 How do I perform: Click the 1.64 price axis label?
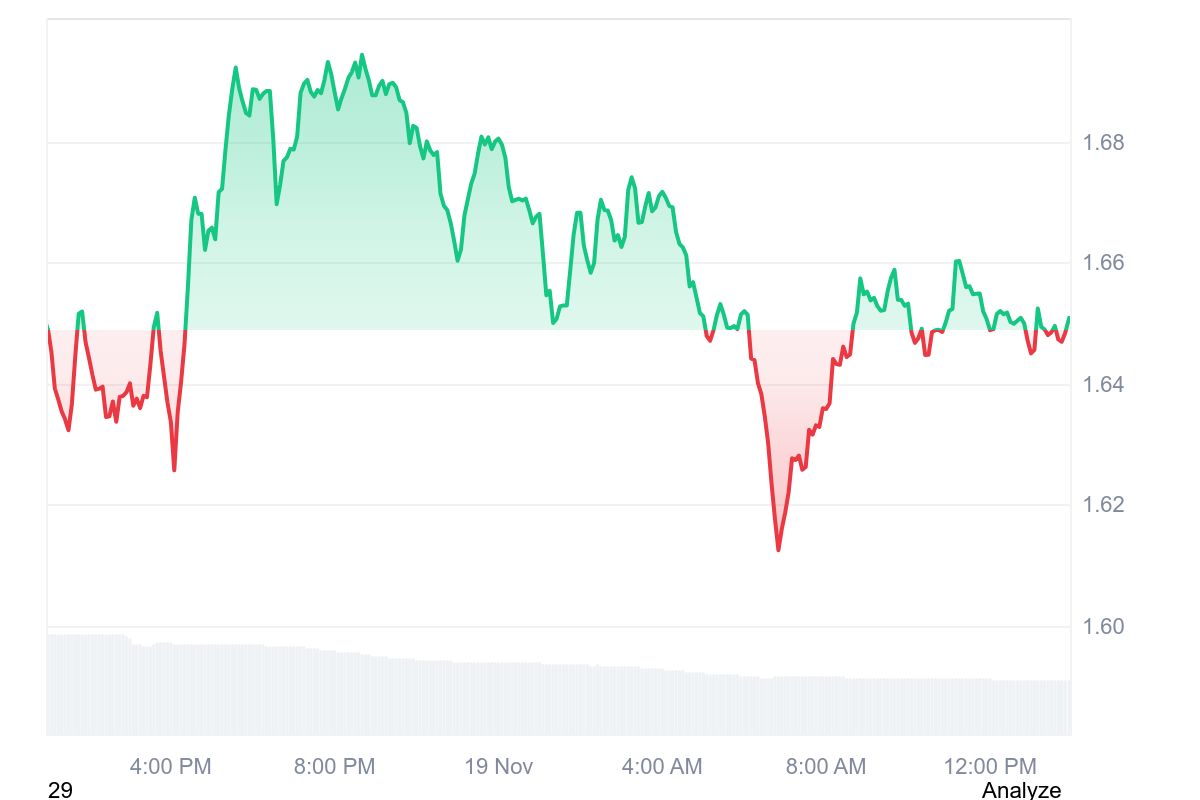[x=1104, y=385]
